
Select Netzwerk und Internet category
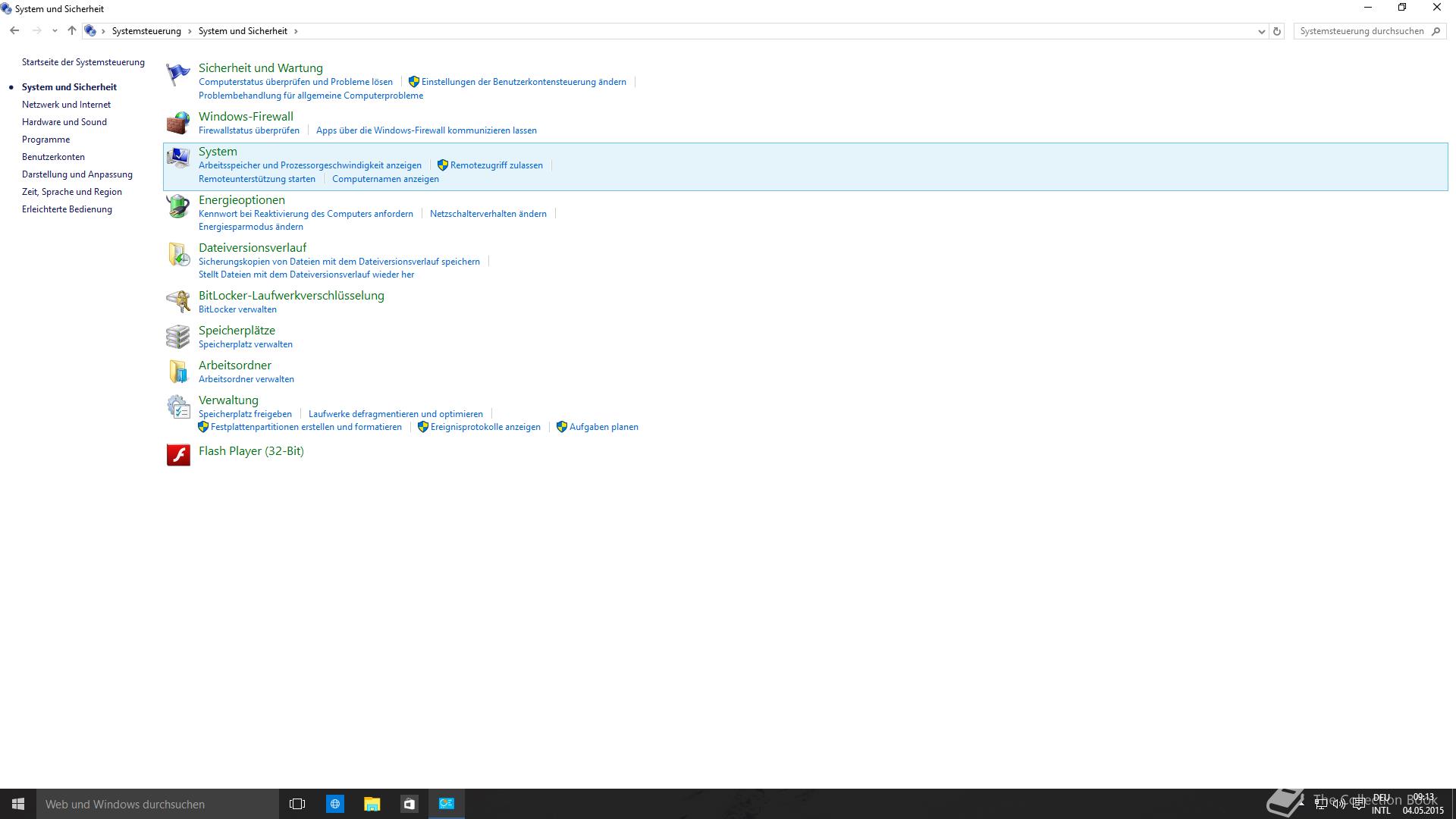point(66,105)
